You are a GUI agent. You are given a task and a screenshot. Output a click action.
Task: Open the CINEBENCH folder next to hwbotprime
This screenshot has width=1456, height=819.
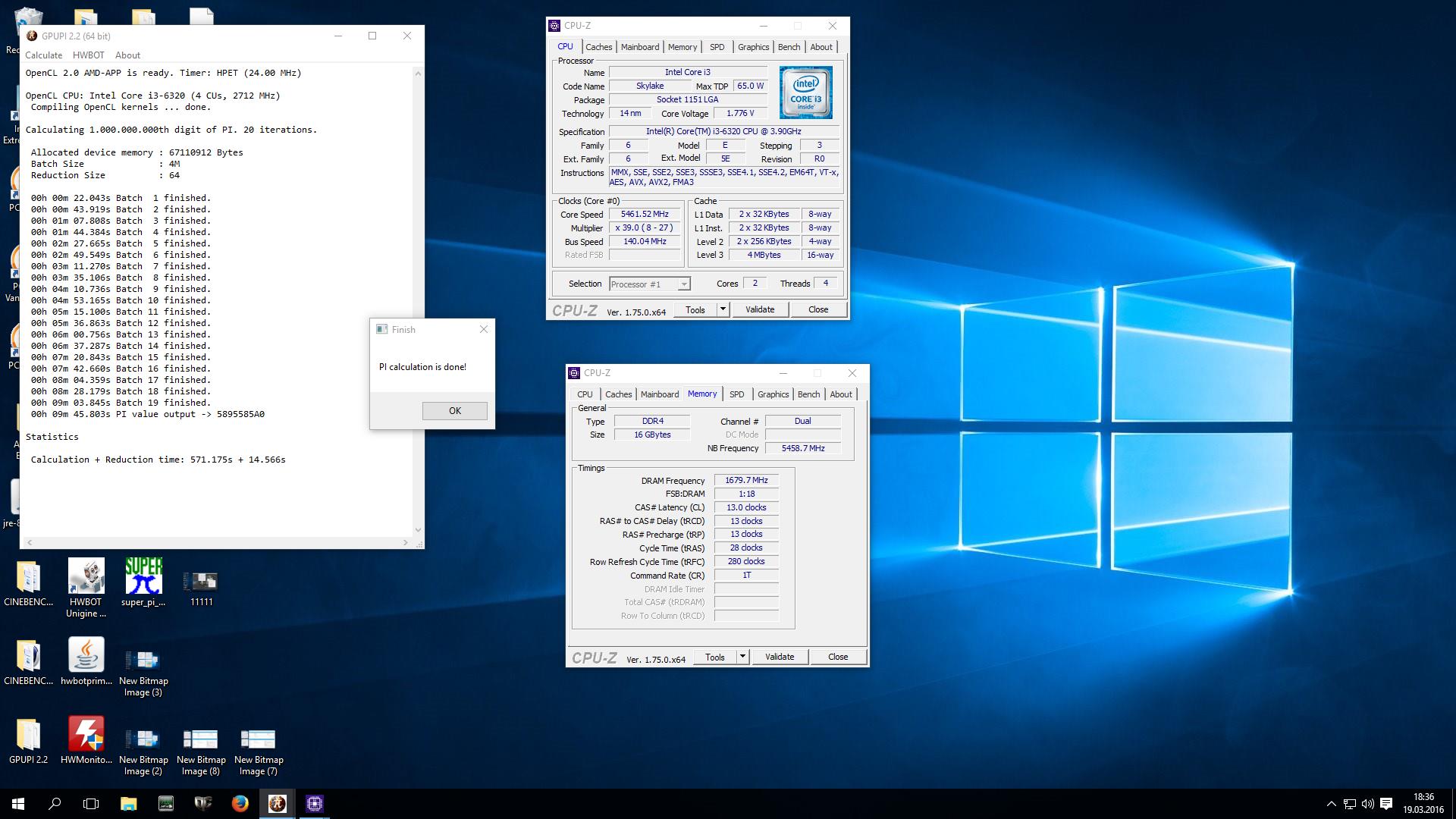click(29, 662)
